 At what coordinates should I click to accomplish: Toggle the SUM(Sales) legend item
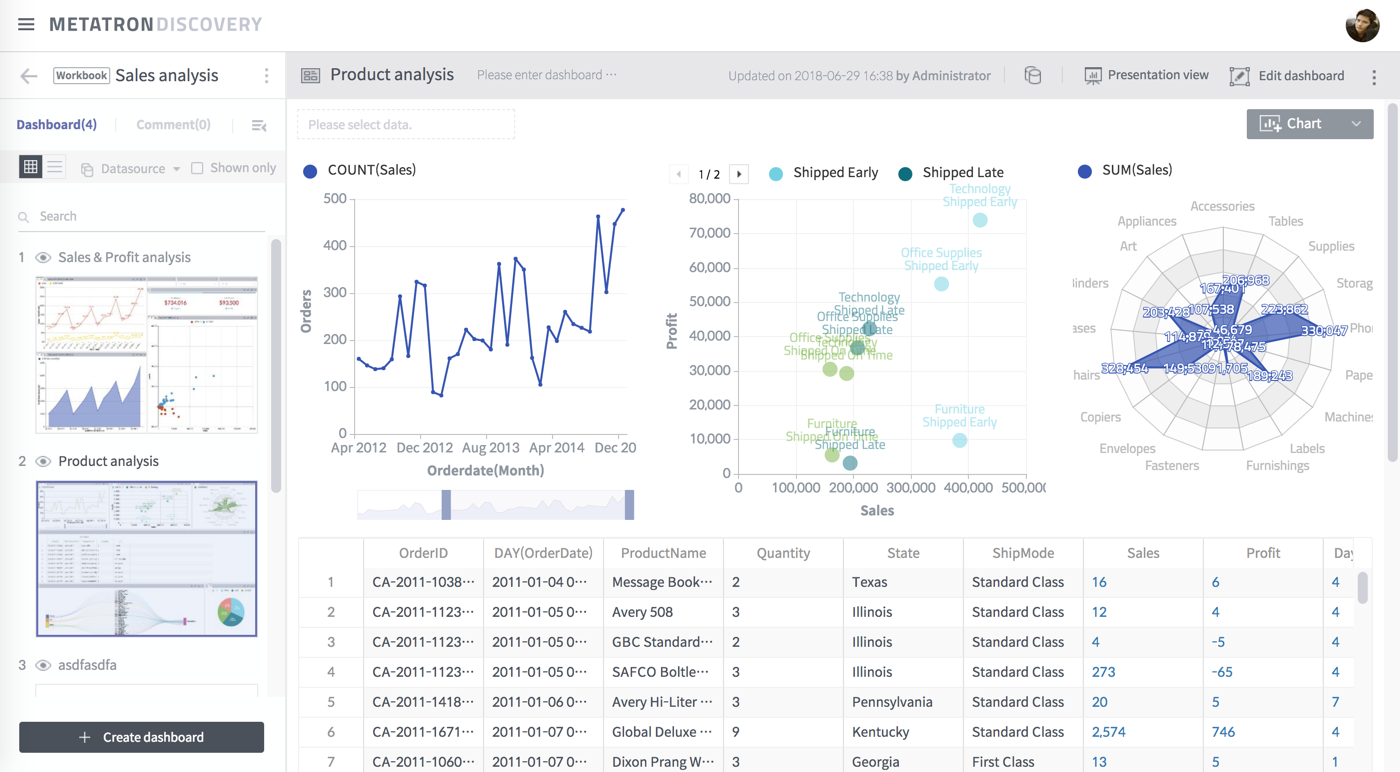pos(1125,170)
